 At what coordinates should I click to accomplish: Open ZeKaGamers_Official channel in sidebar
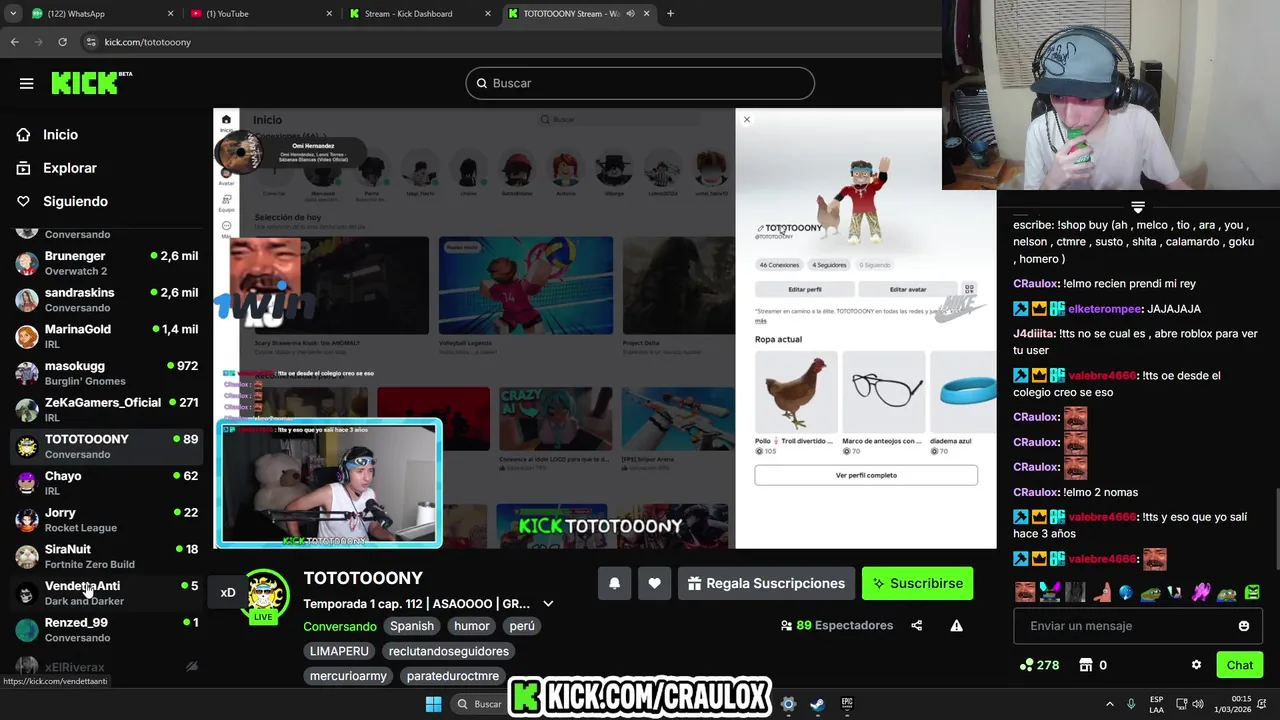[x=106, y=410]
